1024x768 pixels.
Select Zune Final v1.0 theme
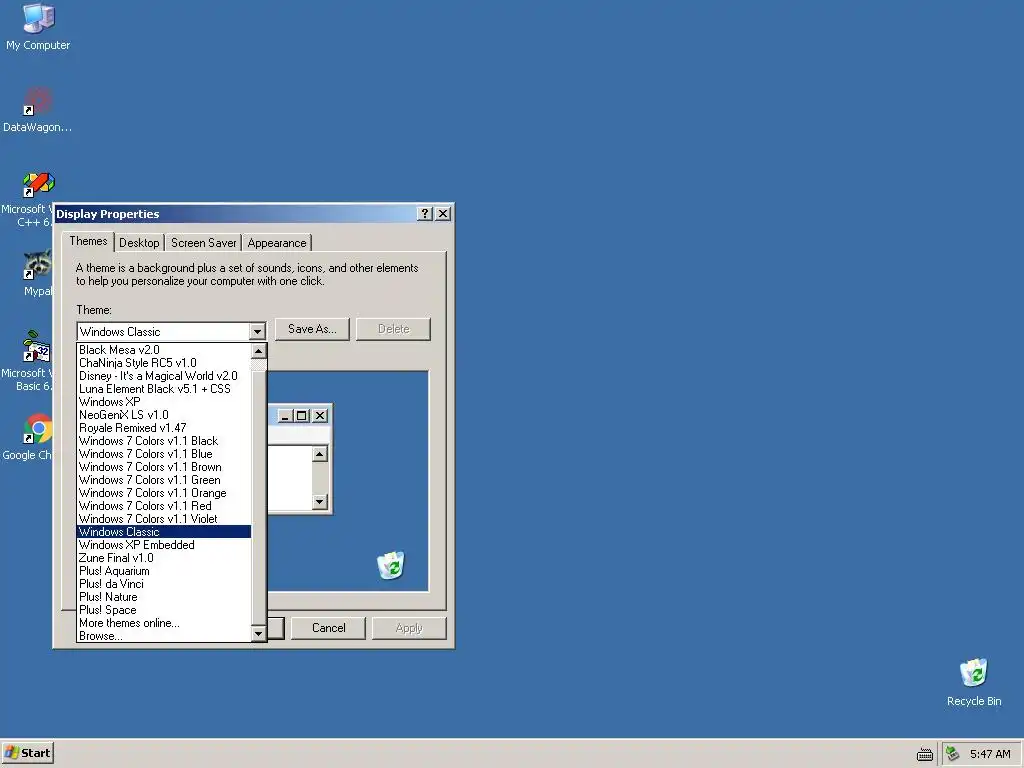164,558
